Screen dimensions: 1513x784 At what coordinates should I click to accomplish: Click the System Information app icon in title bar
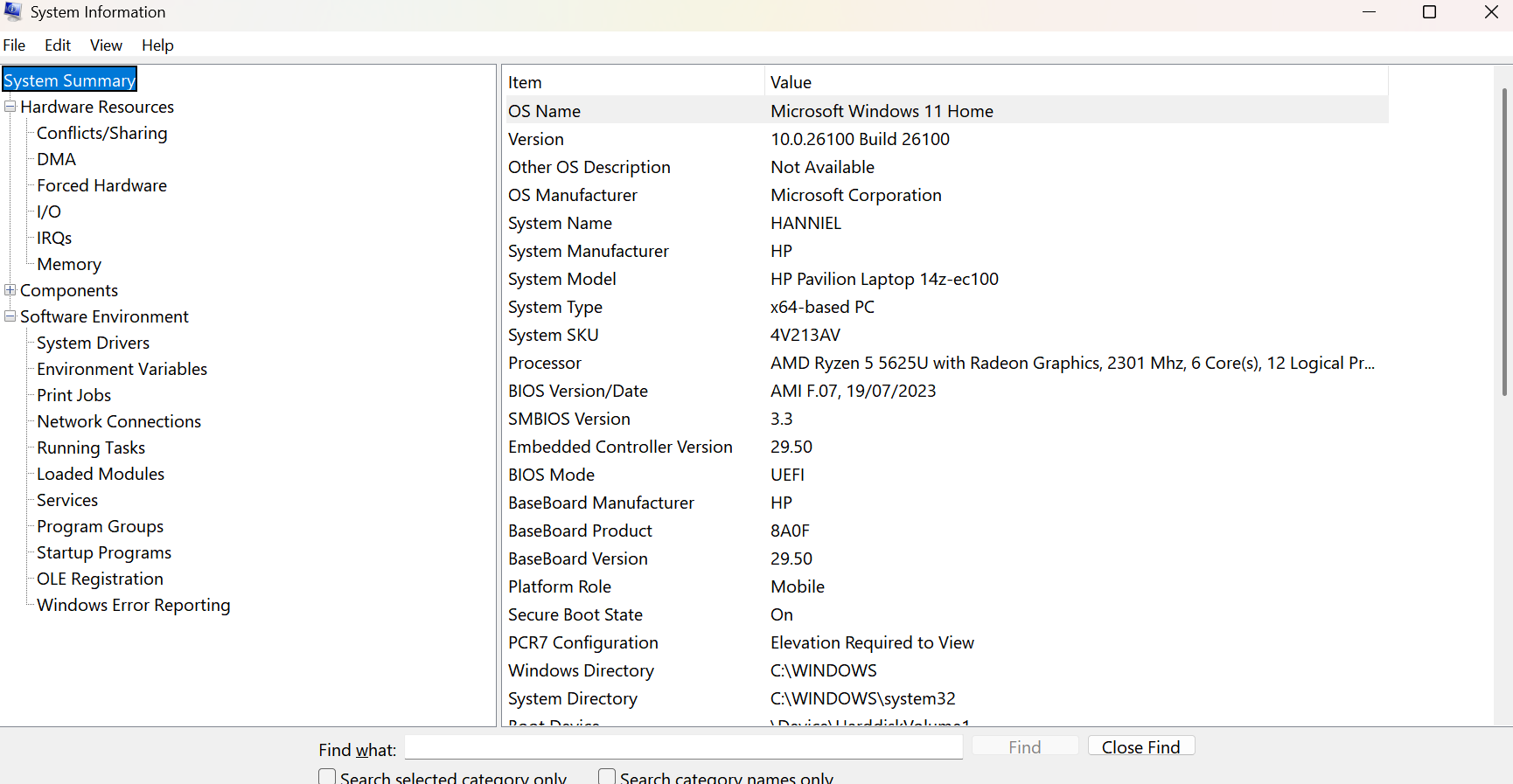pos(12,12)
